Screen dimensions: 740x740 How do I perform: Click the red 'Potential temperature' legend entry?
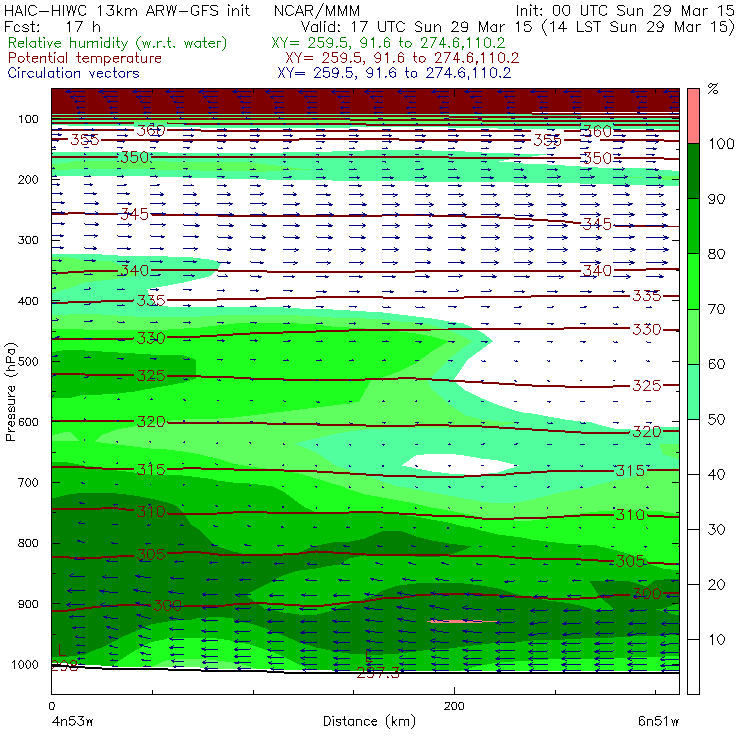pyautogui.click(x=85, y=58)
